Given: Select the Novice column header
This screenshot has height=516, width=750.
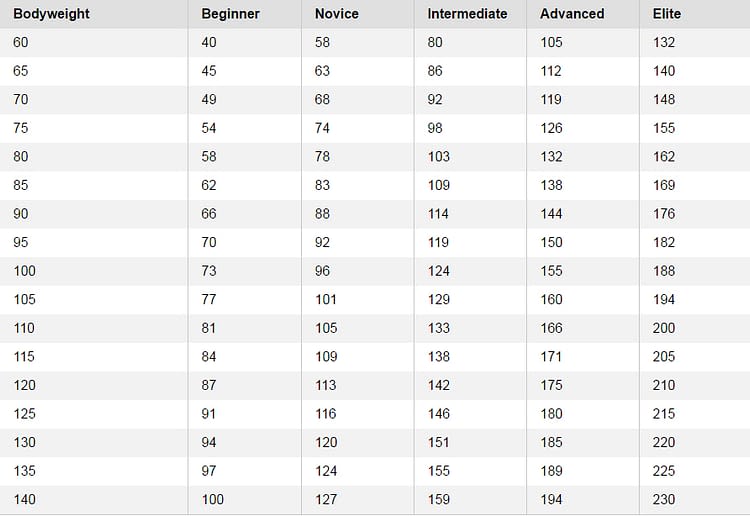Looking at the screenshot, I should pyautogui.click(x=336, y=14).
